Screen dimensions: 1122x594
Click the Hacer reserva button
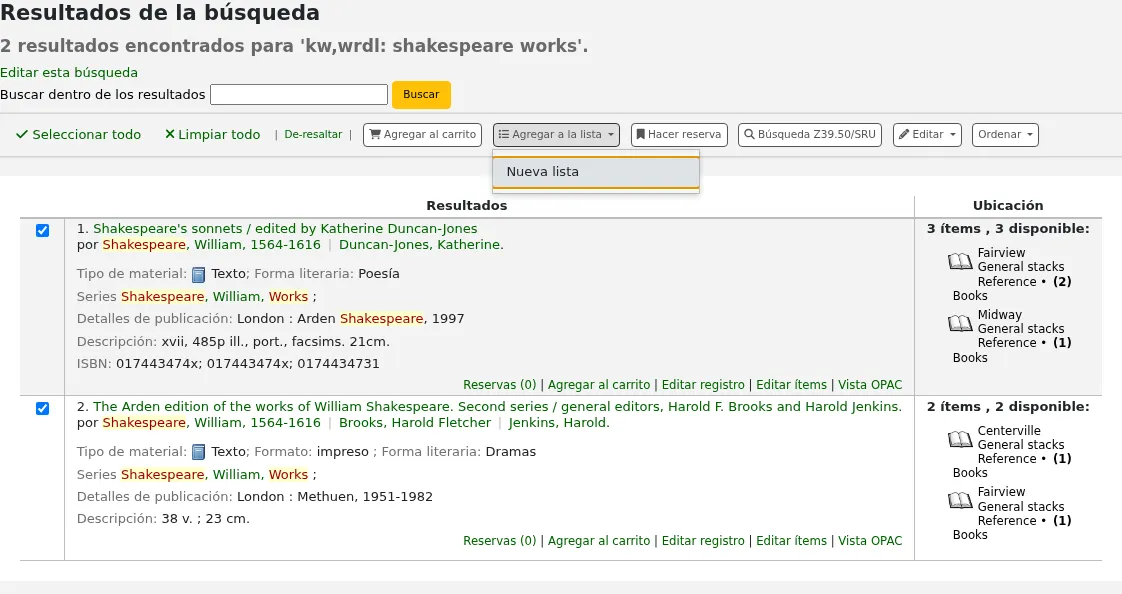pos(679,135)
